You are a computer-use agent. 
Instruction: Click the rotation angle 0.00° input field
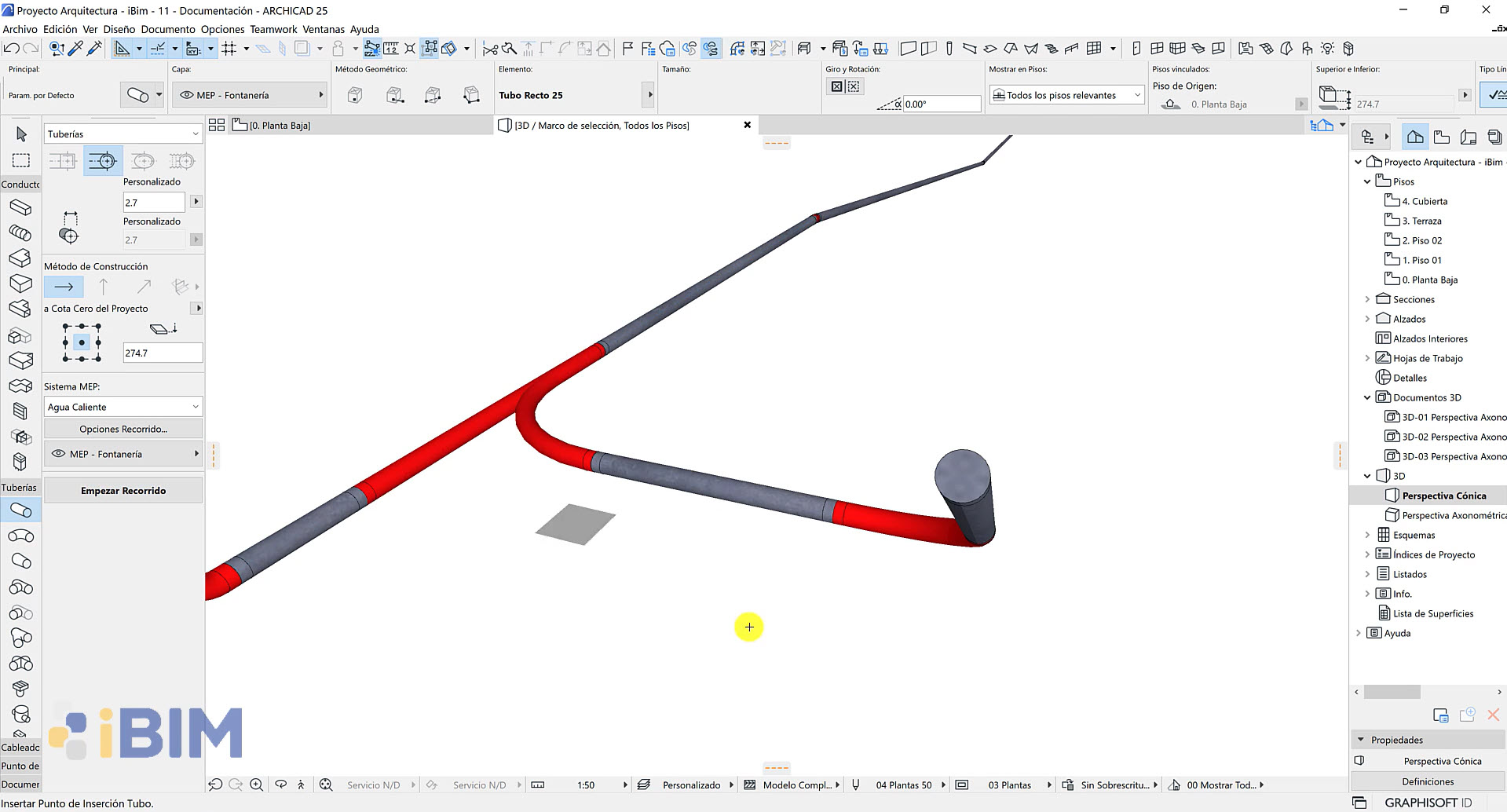(941, 103)
